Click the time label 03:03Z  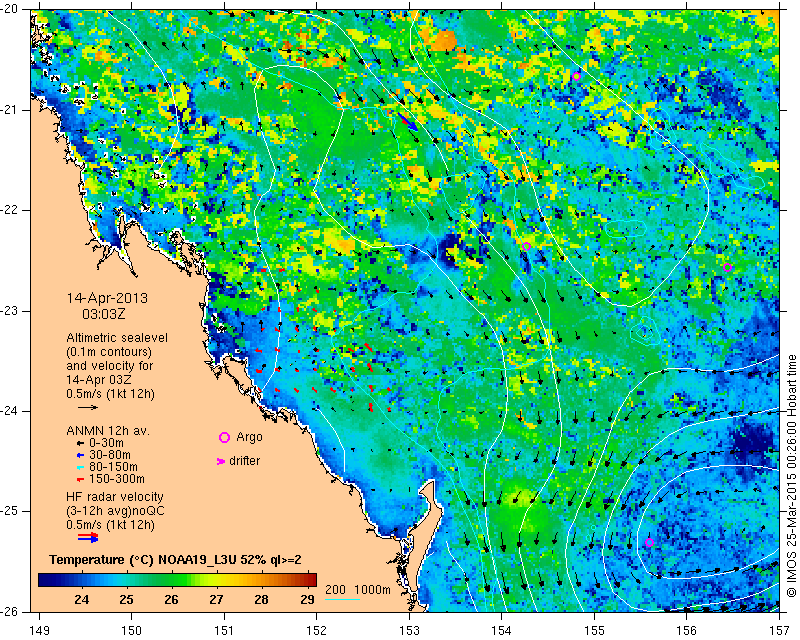tap(104, 314)
